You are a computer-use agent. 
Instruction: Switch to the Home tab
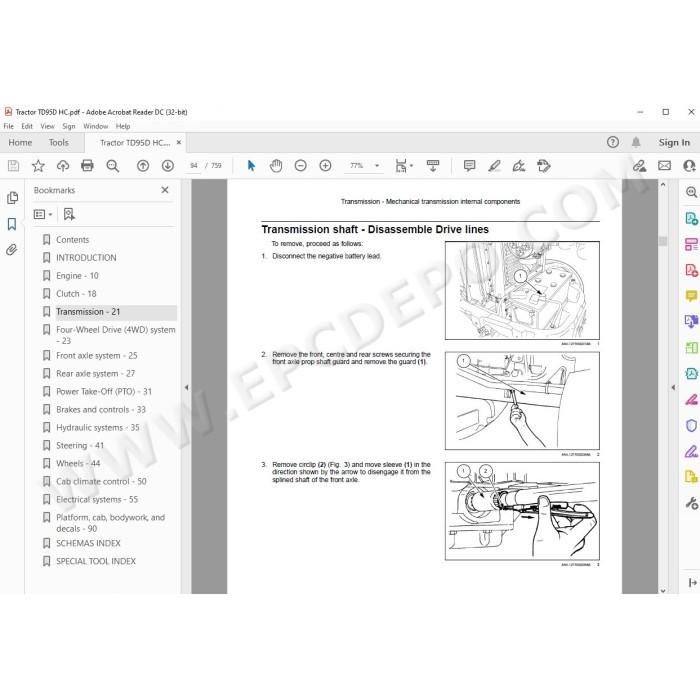tap(20, 143)
